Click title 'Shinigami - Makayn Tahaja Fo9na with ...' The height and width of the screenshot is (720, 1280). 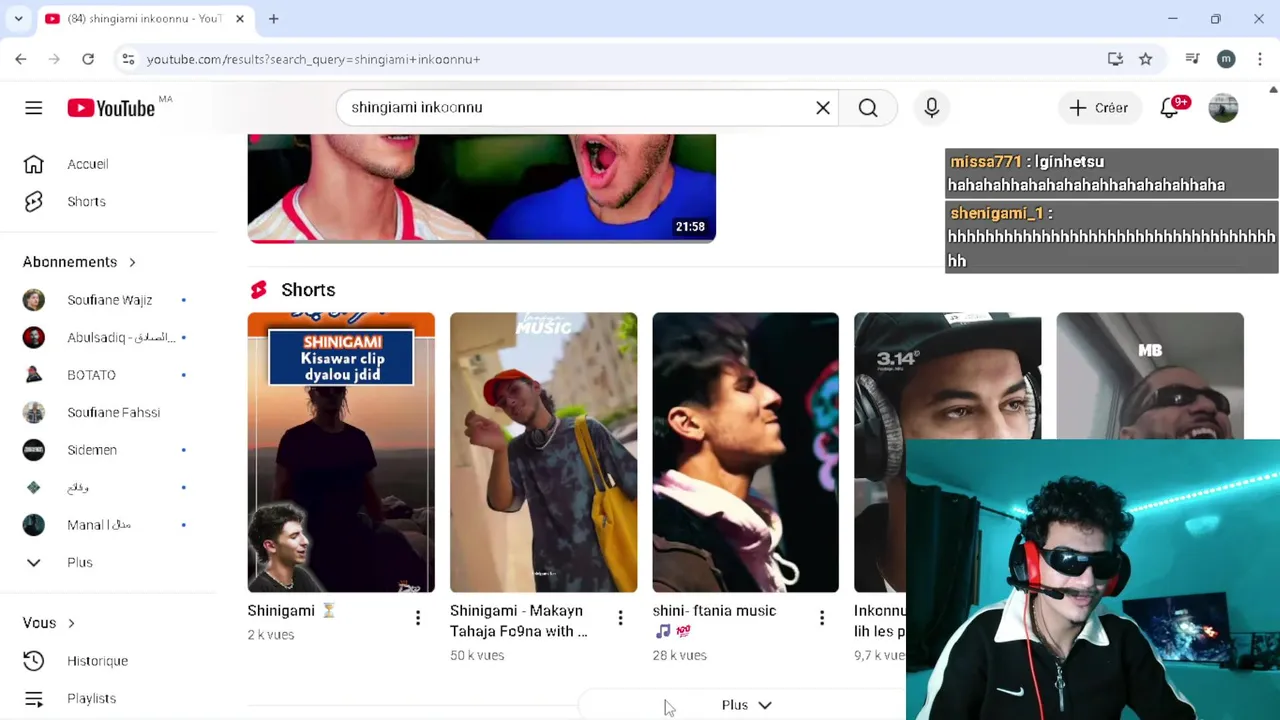(518, 621)
